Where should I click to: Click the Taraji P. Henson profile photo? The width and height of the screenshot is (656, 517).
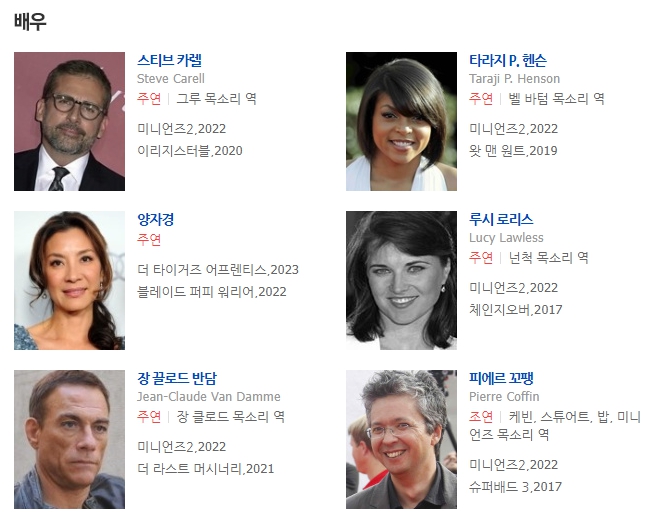point(401,121)
